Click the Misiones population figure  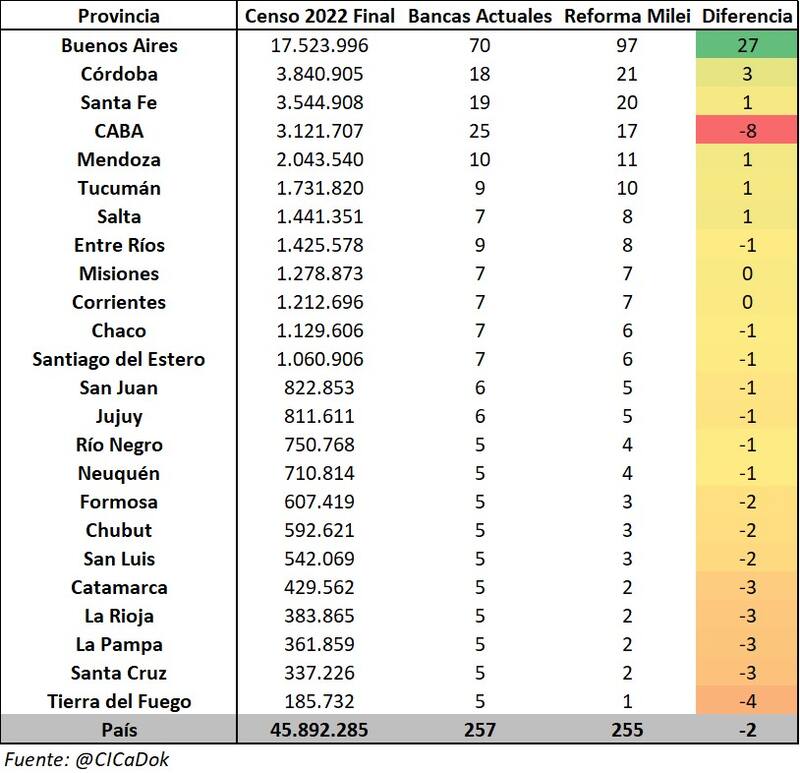(x=320, y=274)
